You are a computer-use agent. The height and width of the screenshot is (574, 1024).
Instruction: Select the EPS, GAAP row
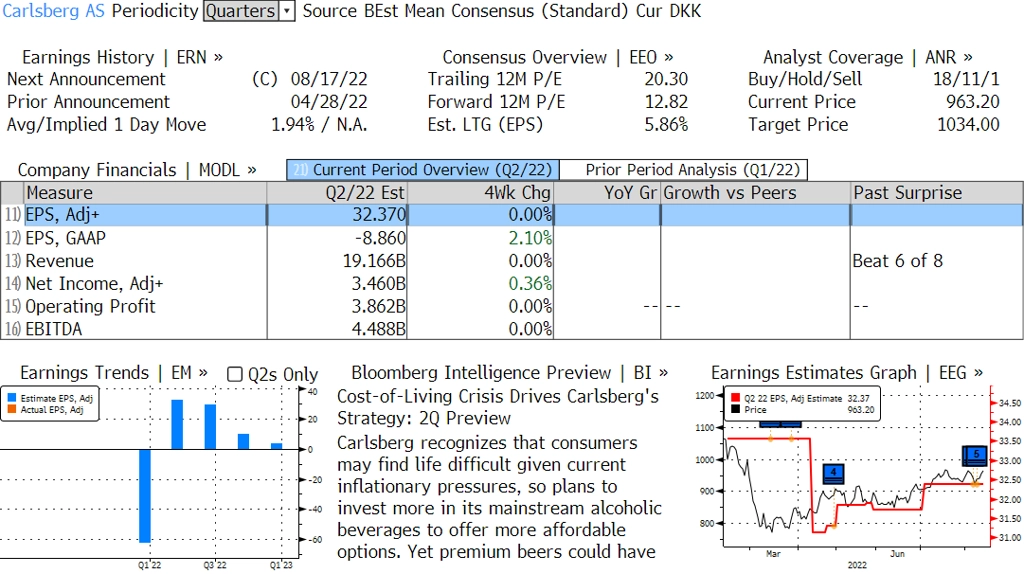(x=512, y=238)
